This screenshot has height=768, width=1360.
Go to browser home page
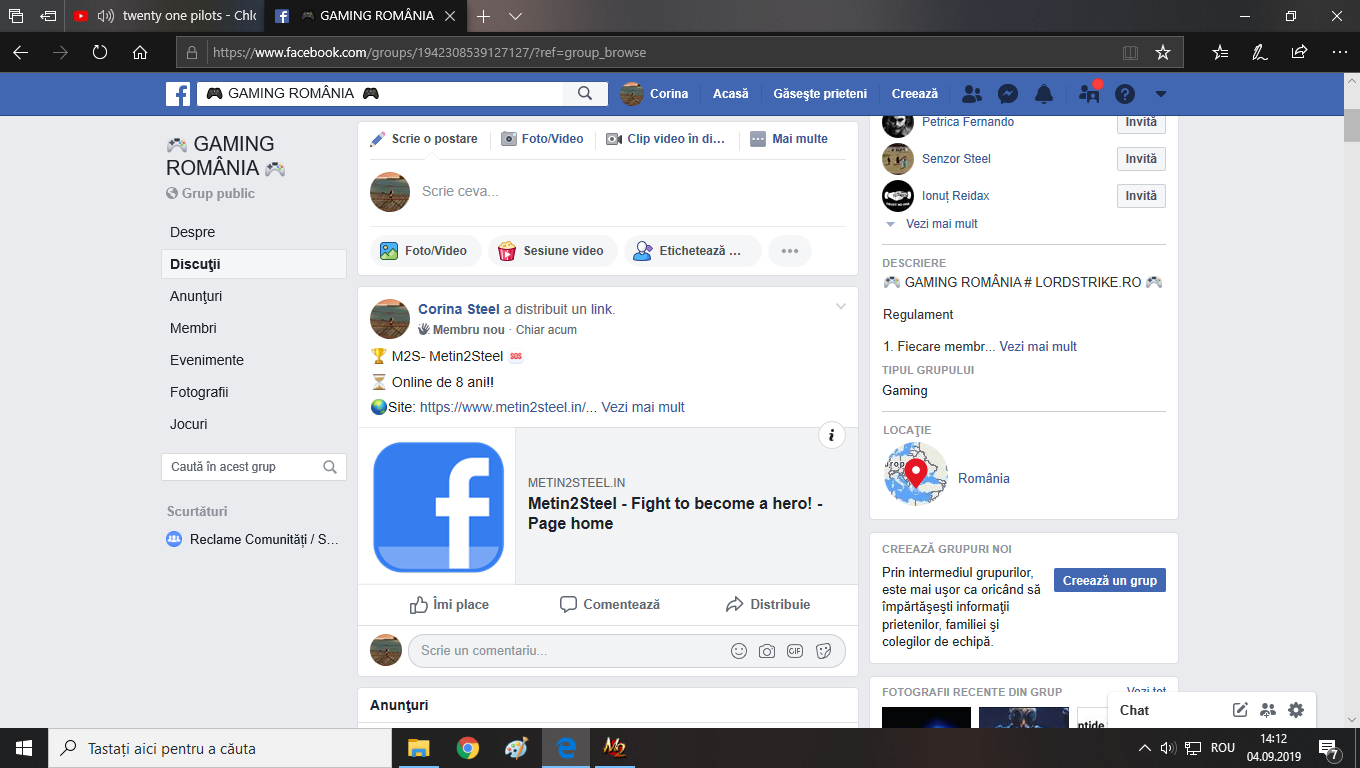[x=140, y=52]
